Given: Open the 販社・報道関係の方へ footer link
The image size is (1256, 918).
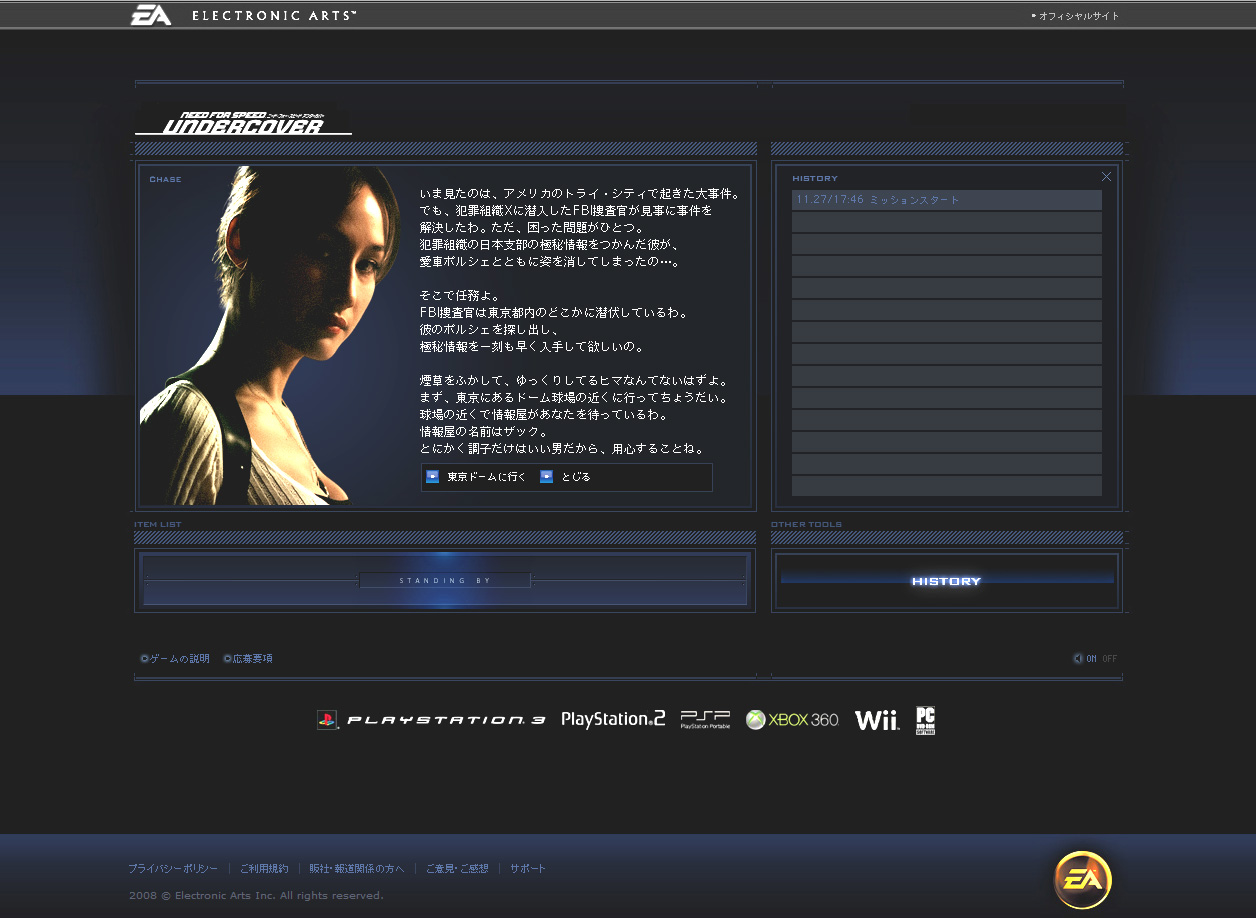Looking at the screenshot, I should pos(357,869).
